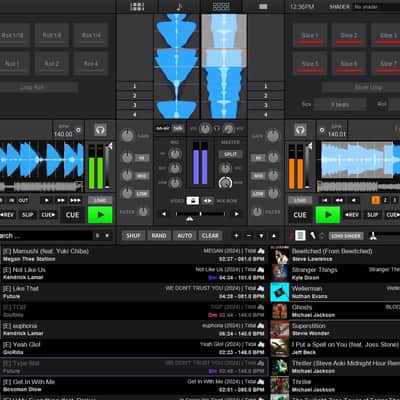Viewport: 400px width, 400px height.
Task: Click in the playlist search field
Action: click(x=46, y=236)
